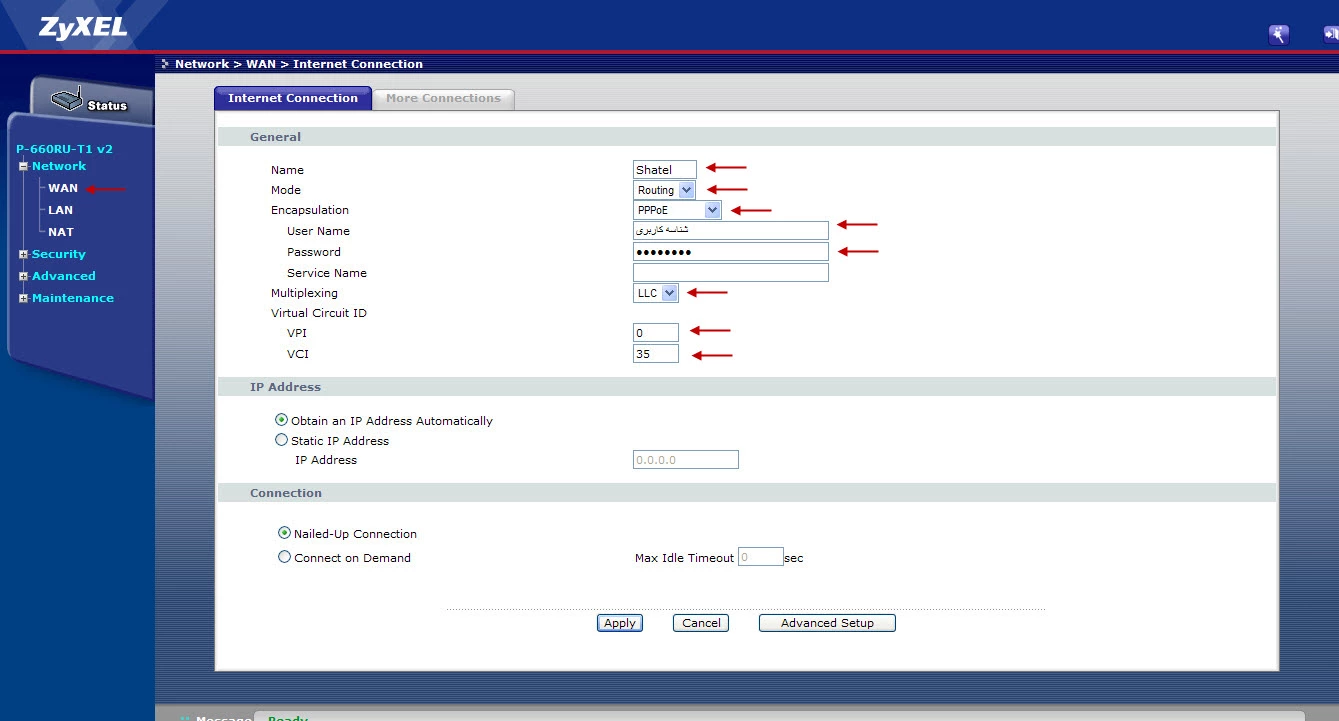Click the Max Idle Timeout field
This screenshot has width=1339, height=721.
[761, 557]
